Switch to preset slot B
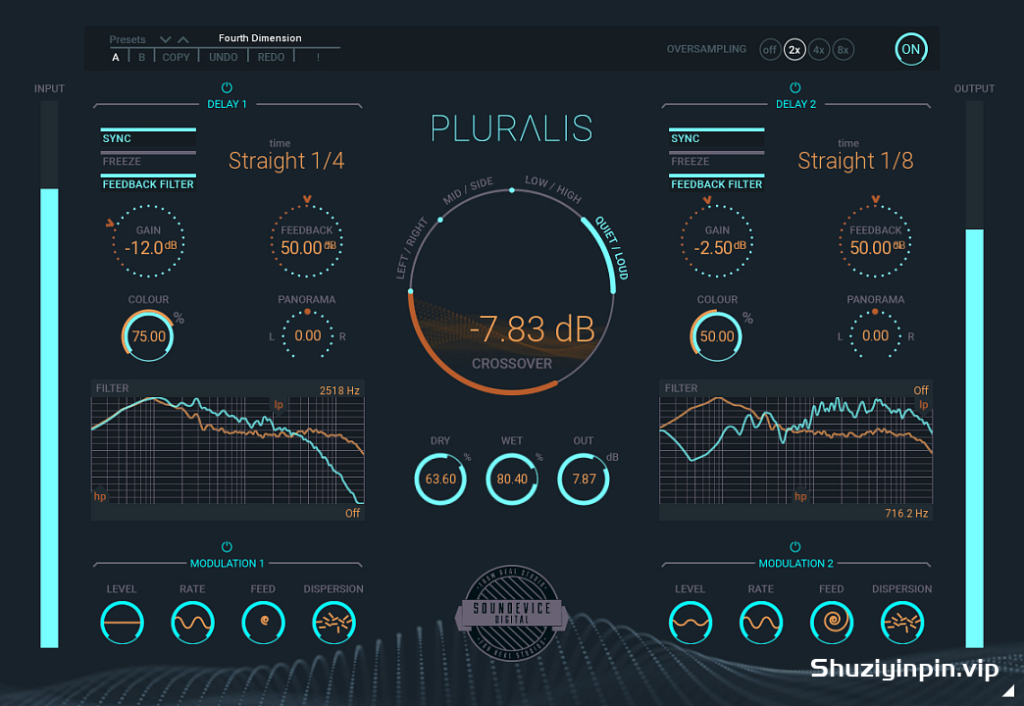The image size is (1024, 706). pos(141,57)
